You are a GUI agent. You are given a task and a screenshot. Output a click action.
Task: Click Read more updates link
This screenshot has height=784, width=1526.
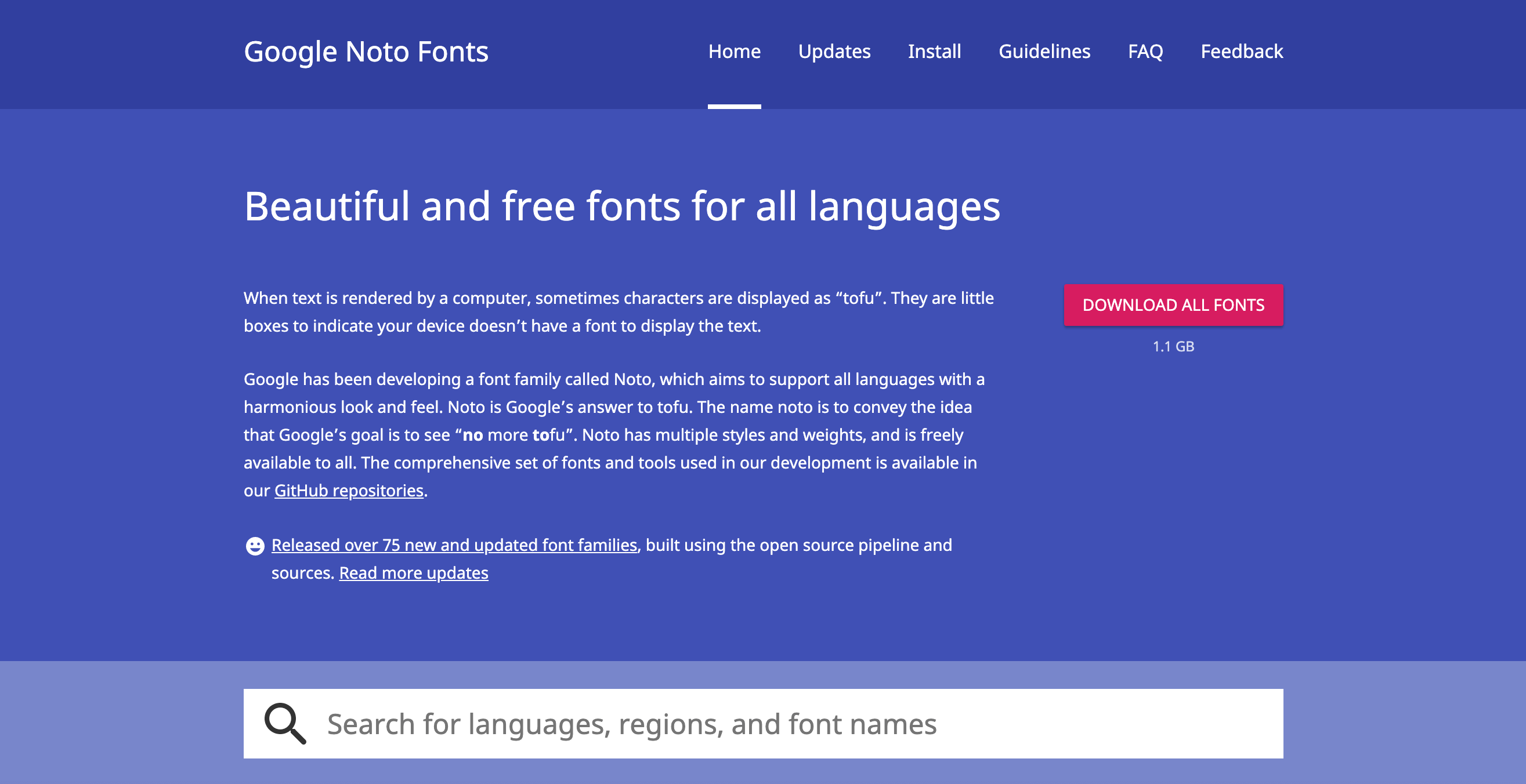point(414,572)
